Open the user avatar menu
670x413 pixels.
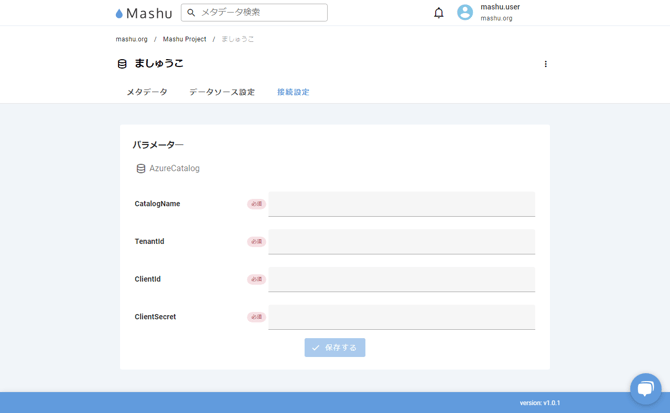point(465,13)
